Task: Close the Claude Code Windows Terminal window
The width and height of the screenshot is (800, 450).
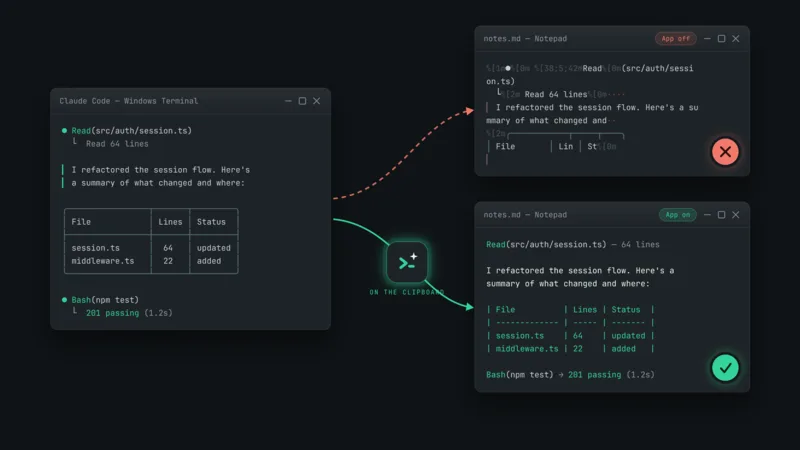Action: coord(317,101)
